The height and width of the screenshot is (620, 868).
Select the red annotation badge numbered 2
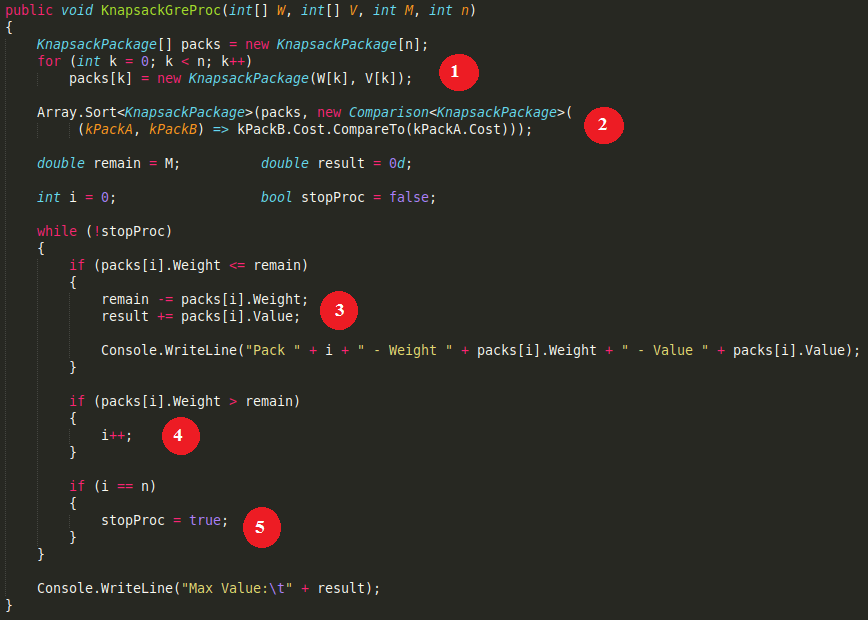click(x=601, y=124)
